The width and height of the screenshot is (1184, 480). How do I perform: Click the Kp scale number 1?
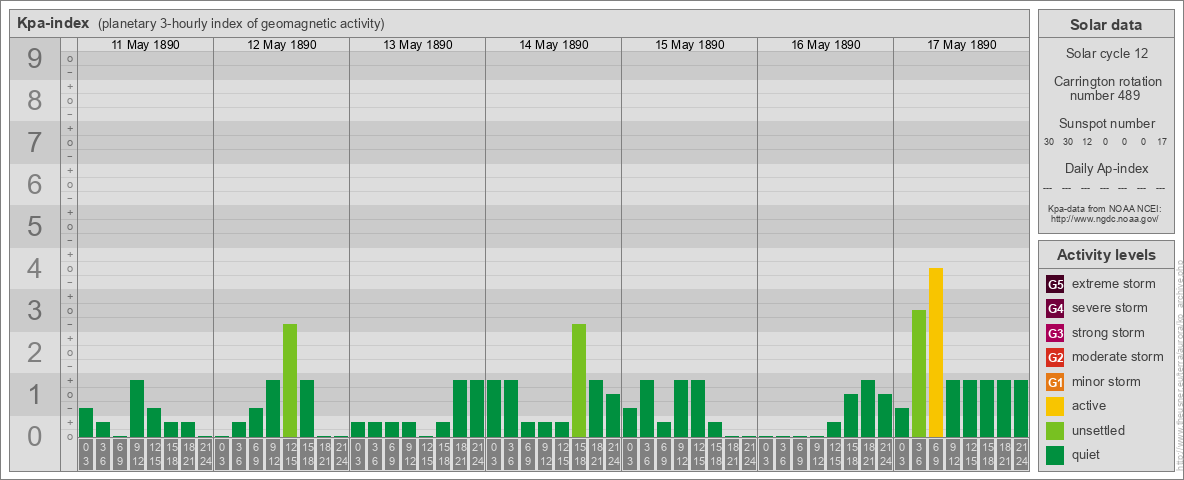tap(35, 394)
